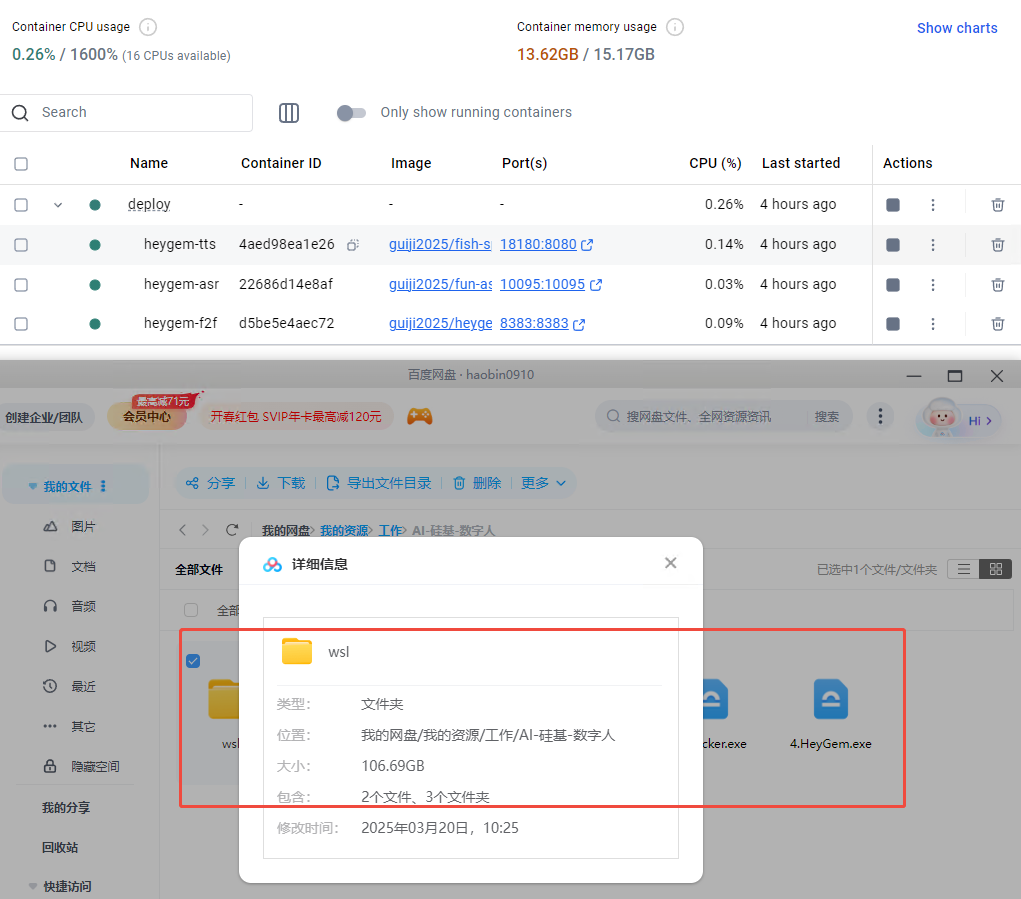This screenshot has width=1021, height=899.
Task: Click the column layout icon beside search
Action: point(289,113)
